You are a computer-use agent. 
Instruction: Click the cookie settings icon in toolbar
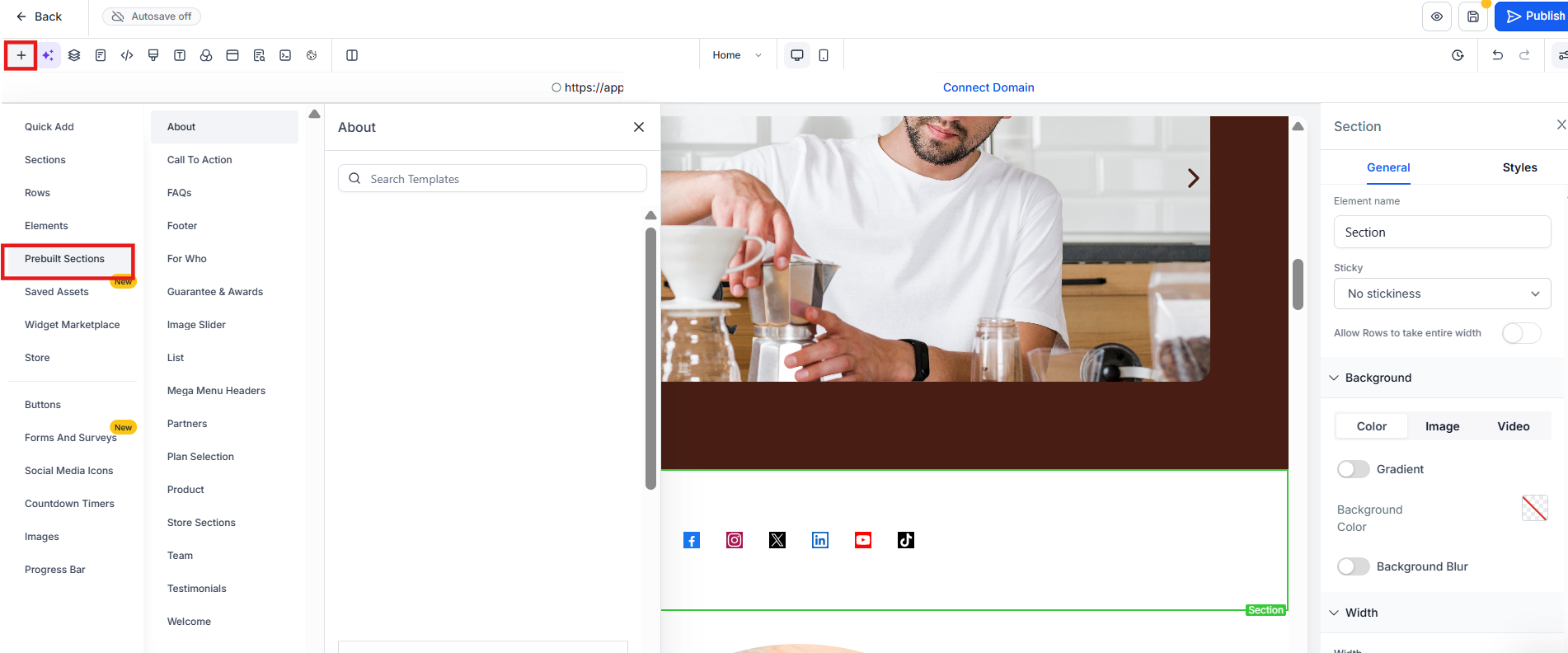point(312,55)
